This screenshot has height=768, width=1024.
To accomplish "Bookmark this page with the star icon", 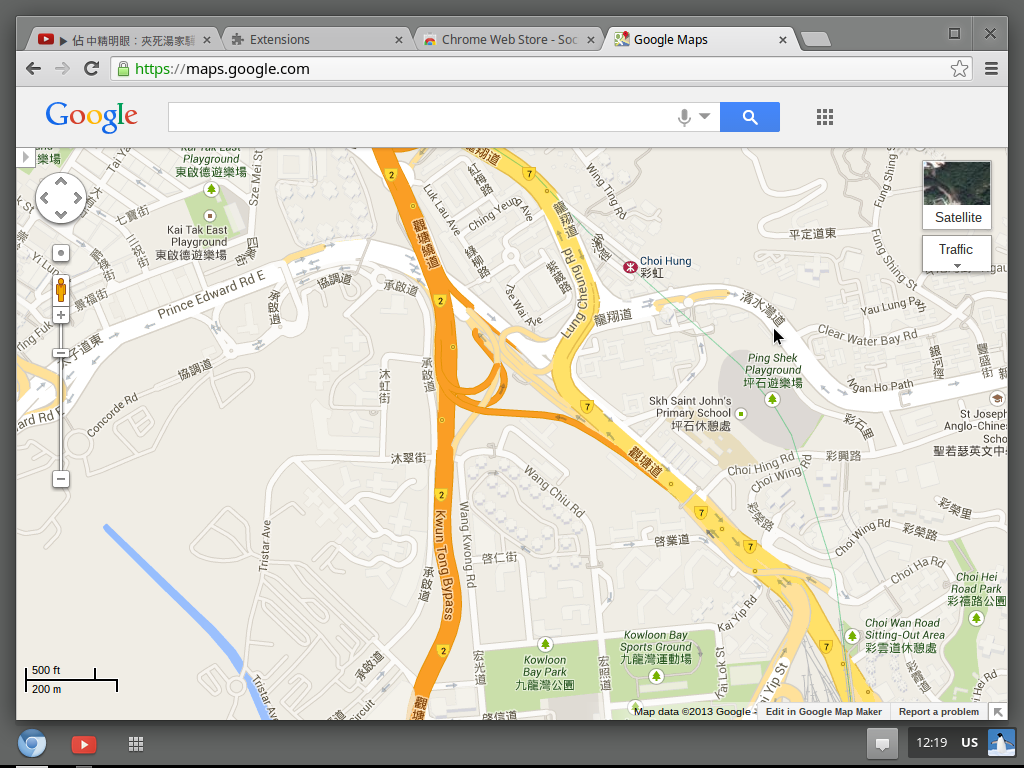I will click(959, 69).
